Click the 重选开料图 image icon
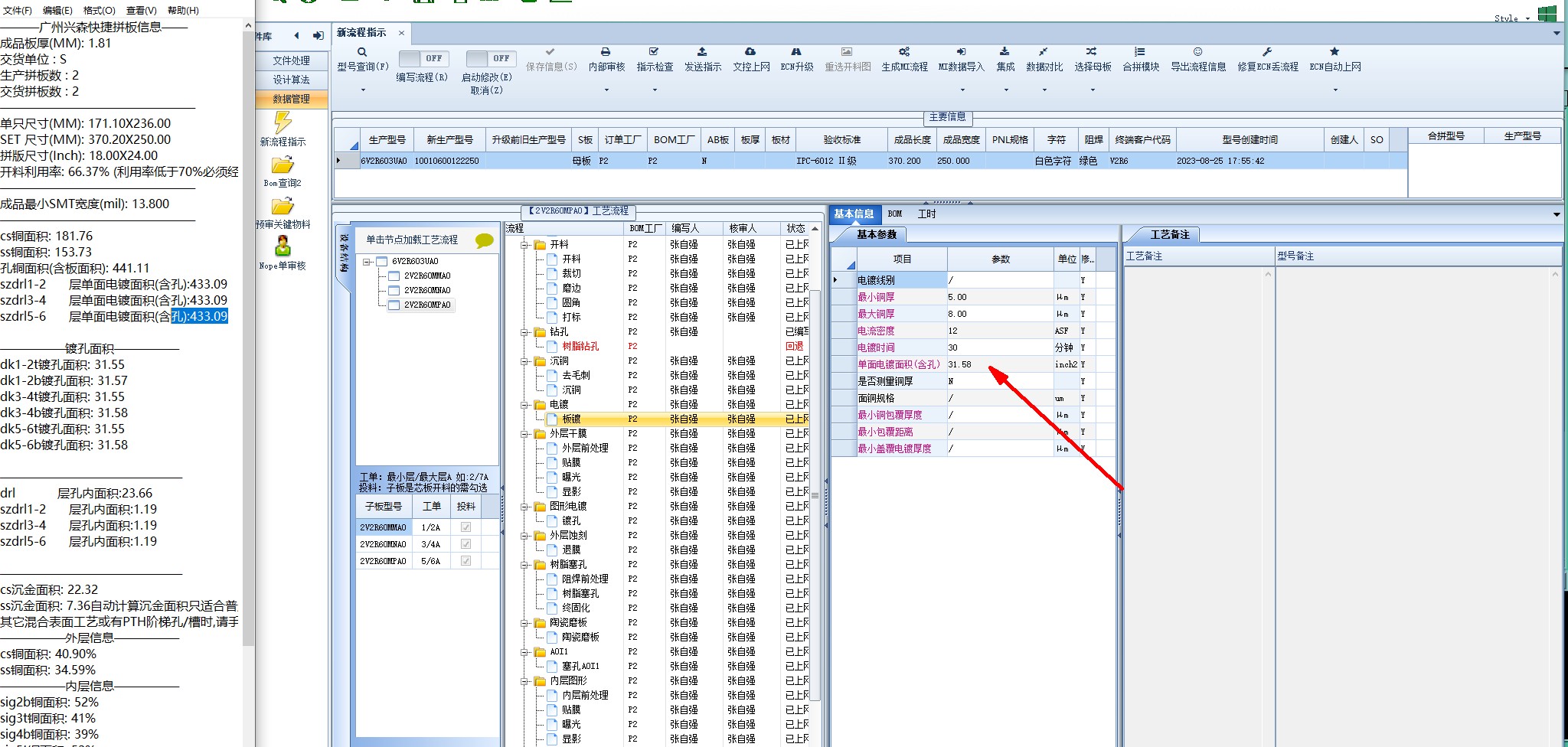 point(847,52)
